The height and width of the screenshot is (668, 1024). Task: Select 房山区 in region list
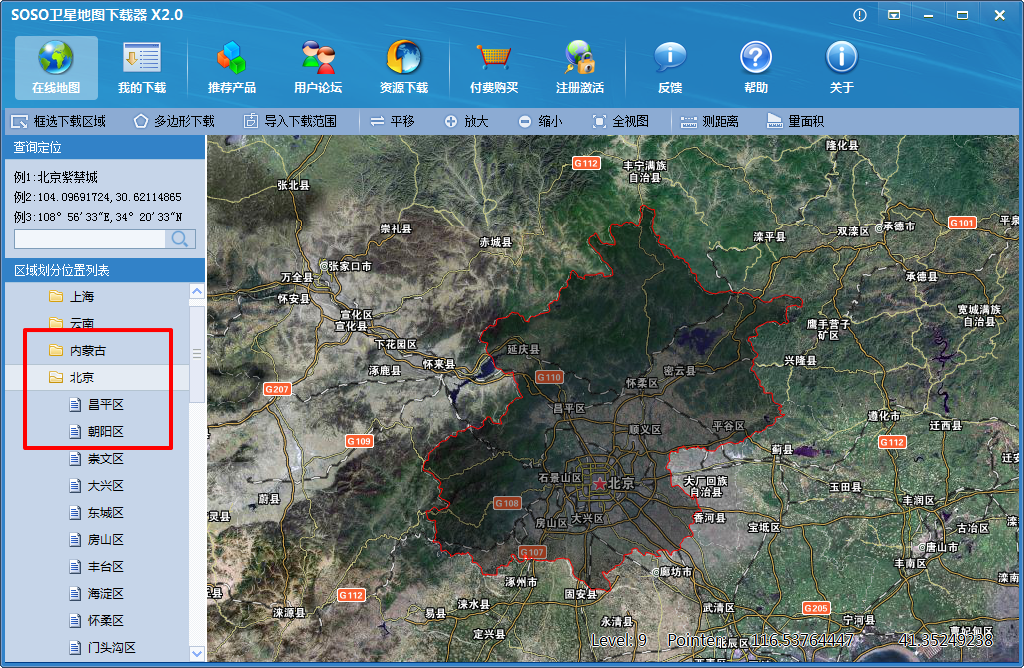[97, 540]
